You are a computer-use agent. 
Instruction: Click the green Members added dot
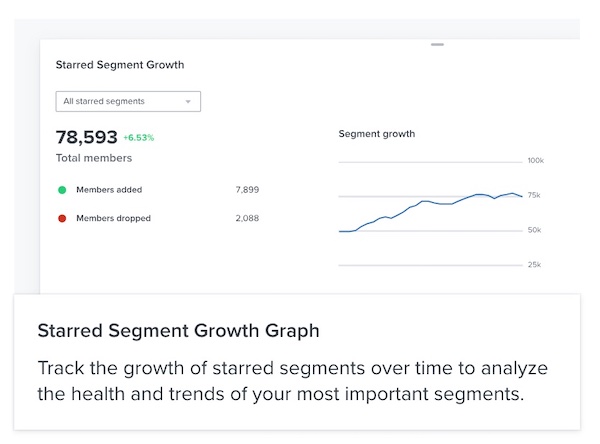point(62,189)
